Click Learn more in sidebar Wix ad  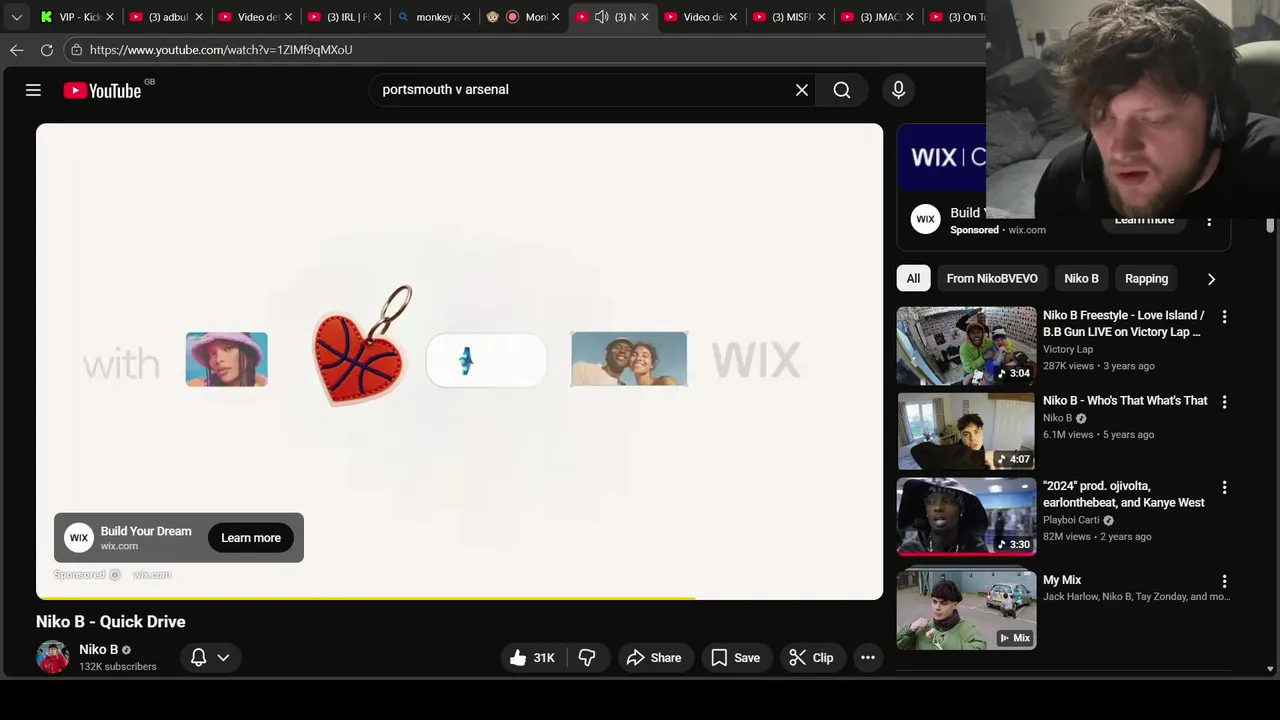[1145, 221]
